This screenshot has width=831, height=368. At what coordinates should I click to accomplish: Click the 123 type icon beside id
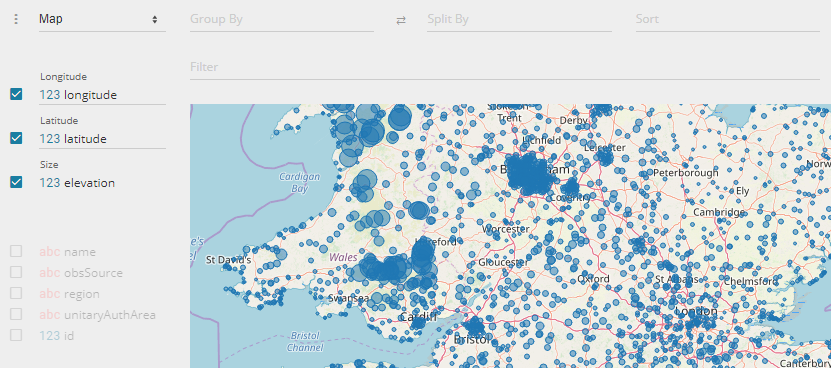pos(49,336)
